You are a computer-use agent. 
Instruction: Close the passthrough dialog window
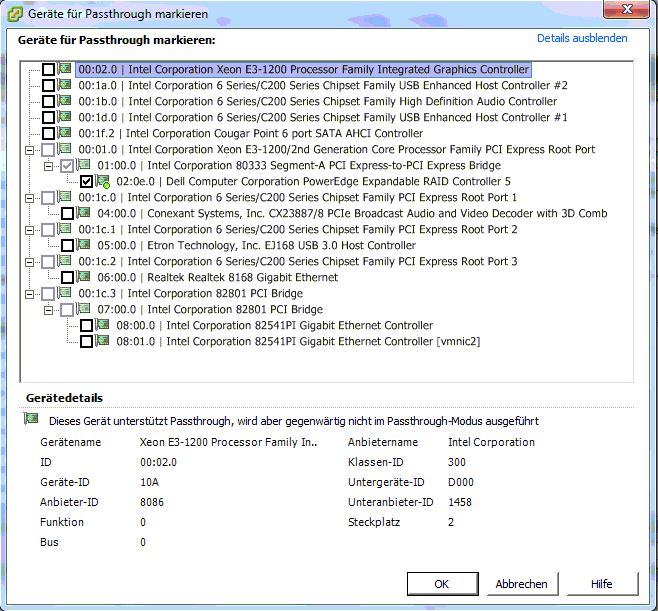tap(627, 9)
